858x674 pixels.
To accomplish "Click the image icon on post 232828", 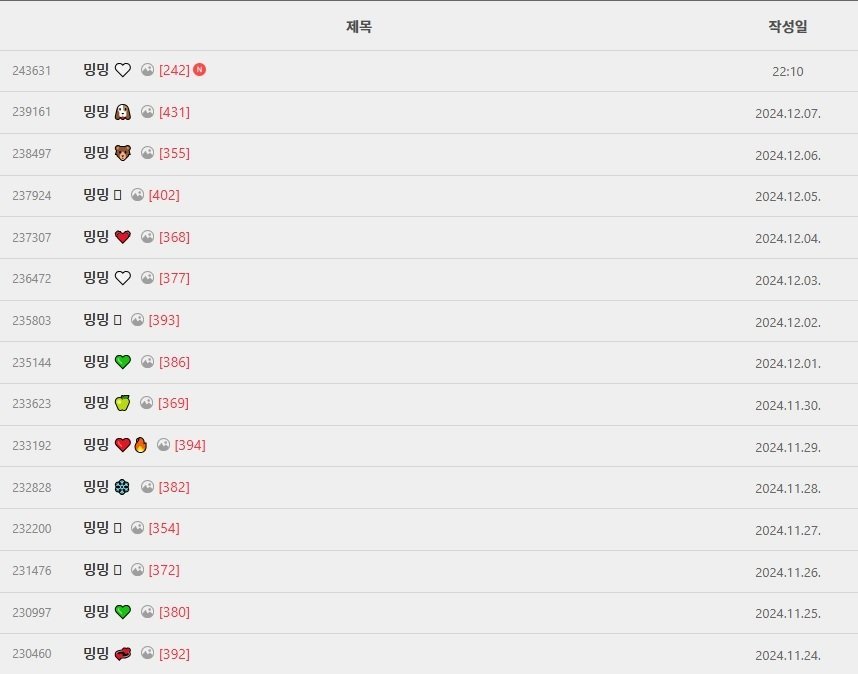I will coord(147,486).
